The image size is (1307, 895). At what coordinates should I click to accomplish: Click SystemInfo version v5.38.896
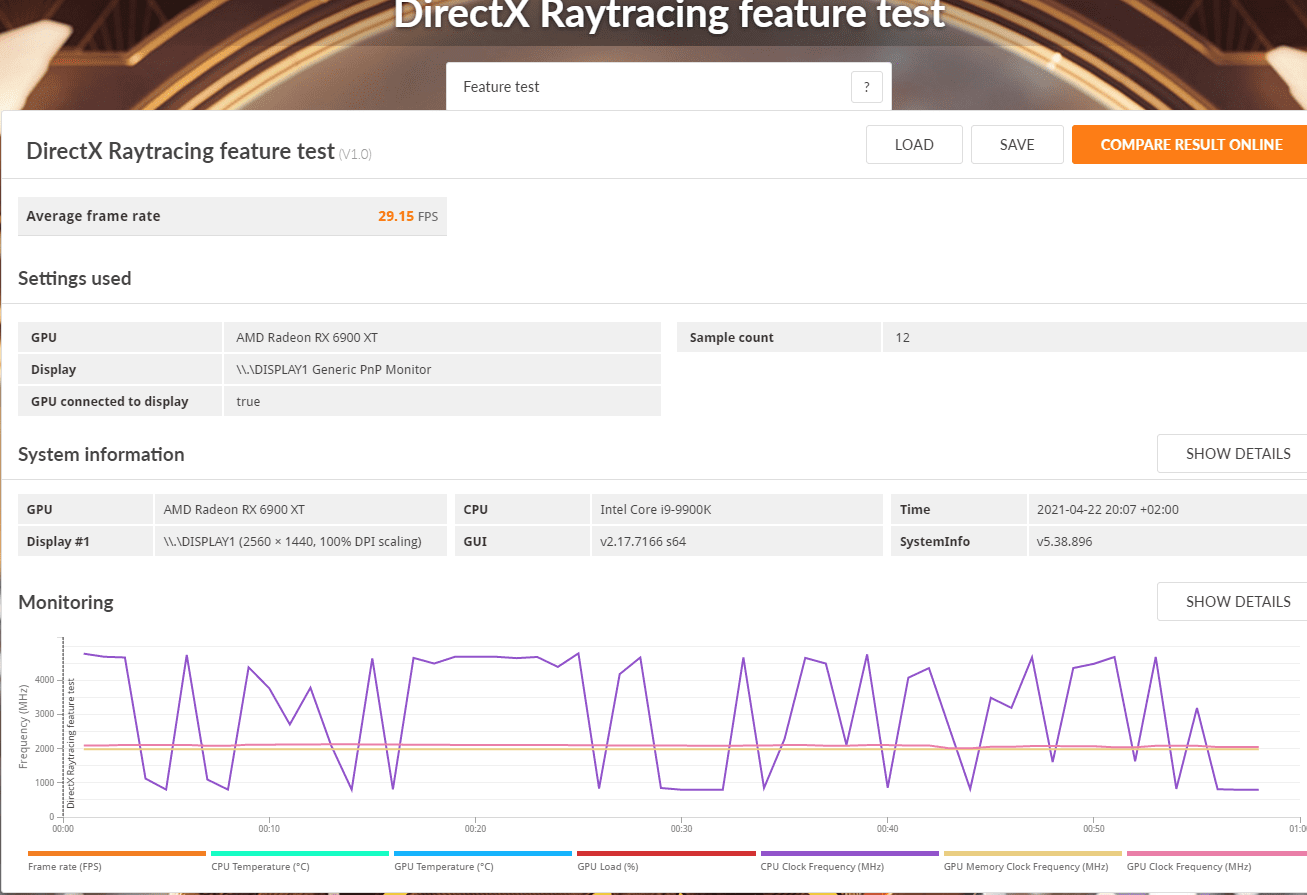(1065, 542)
